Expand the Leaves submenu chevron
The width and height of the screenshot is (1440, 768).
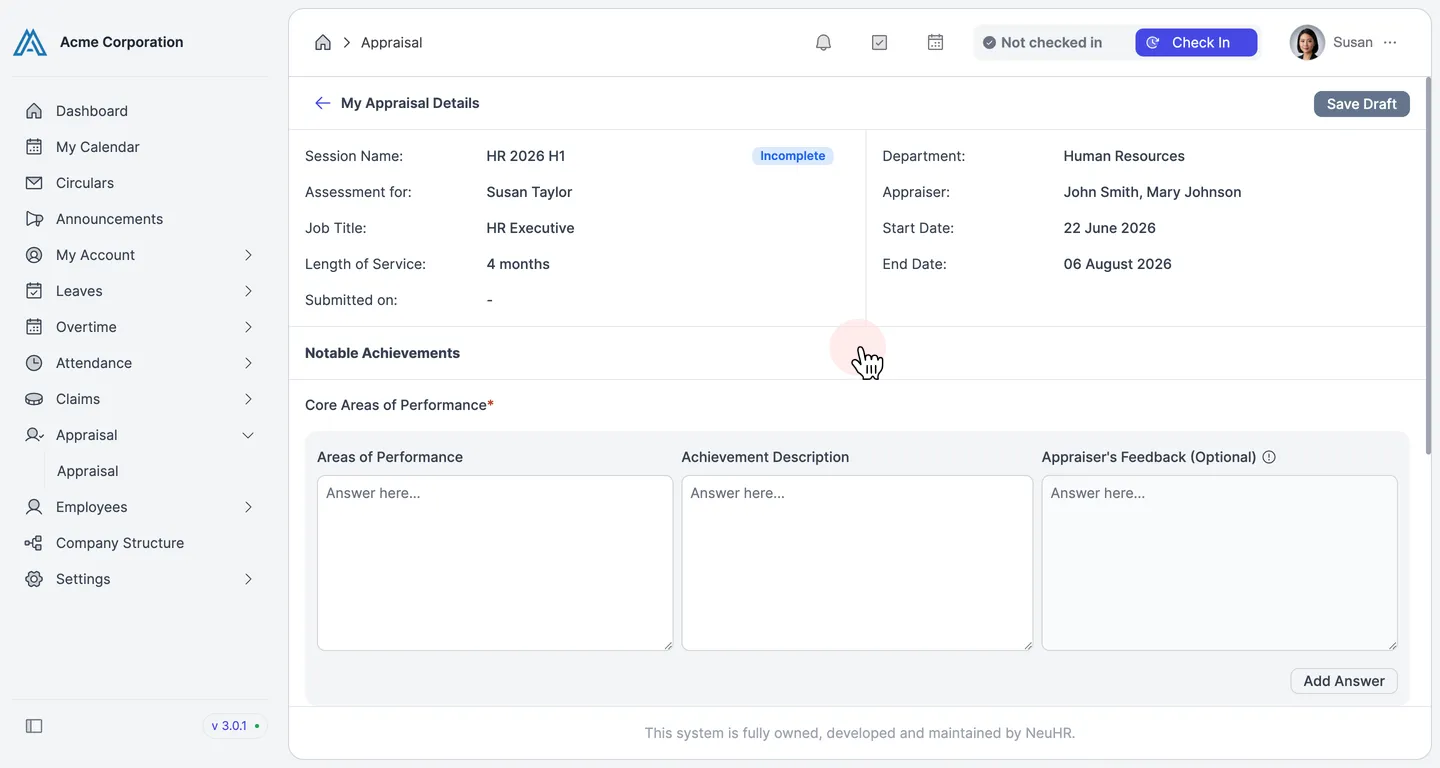pos(248,291)
